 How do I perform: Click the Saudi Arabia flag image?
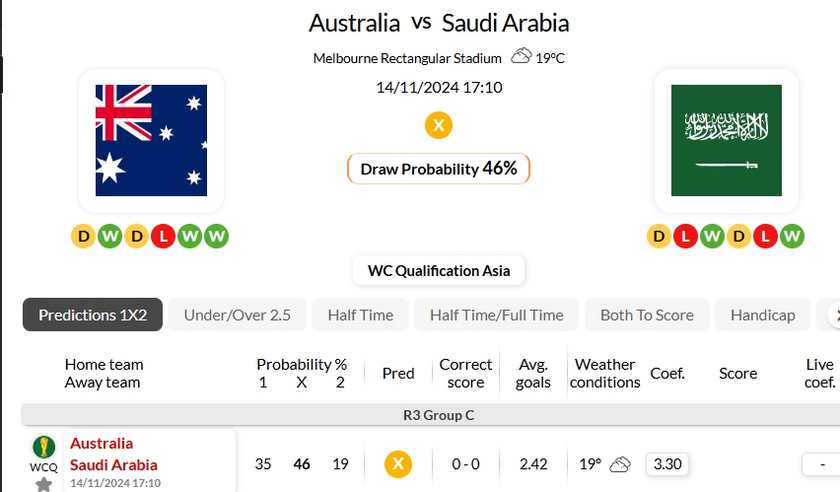(726, 140)
